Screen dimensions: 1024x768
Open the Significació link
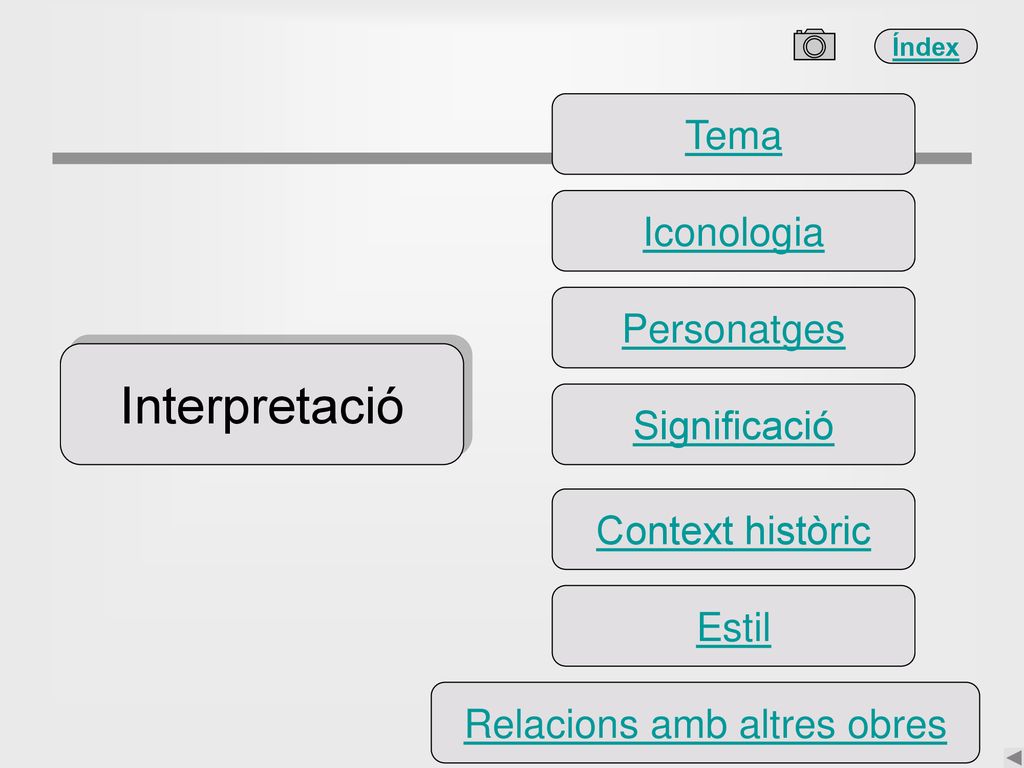point(733,426)
